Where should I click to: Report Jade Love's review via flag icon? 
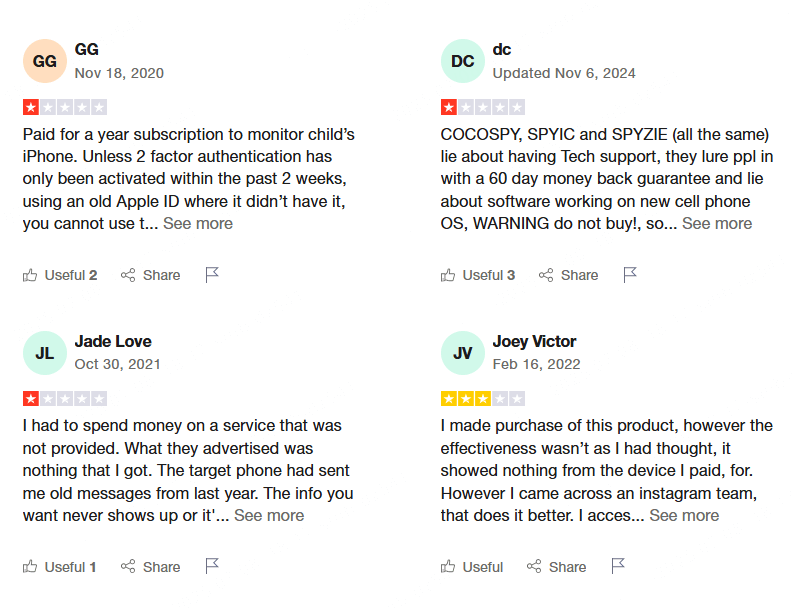pos(212,566)
